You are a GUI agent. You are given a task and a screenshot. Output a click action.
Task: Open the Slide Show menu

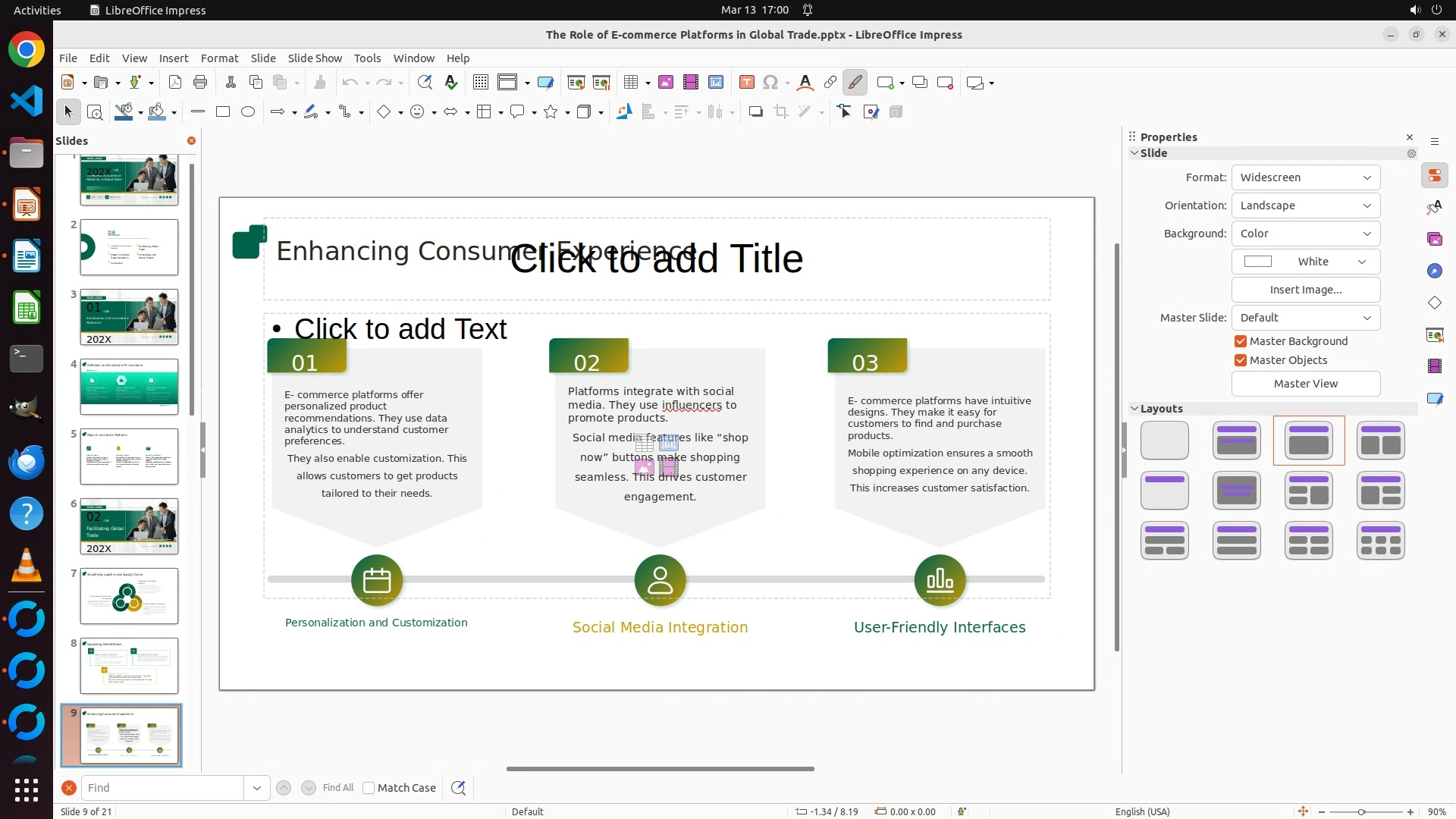(x=315, y=58)
